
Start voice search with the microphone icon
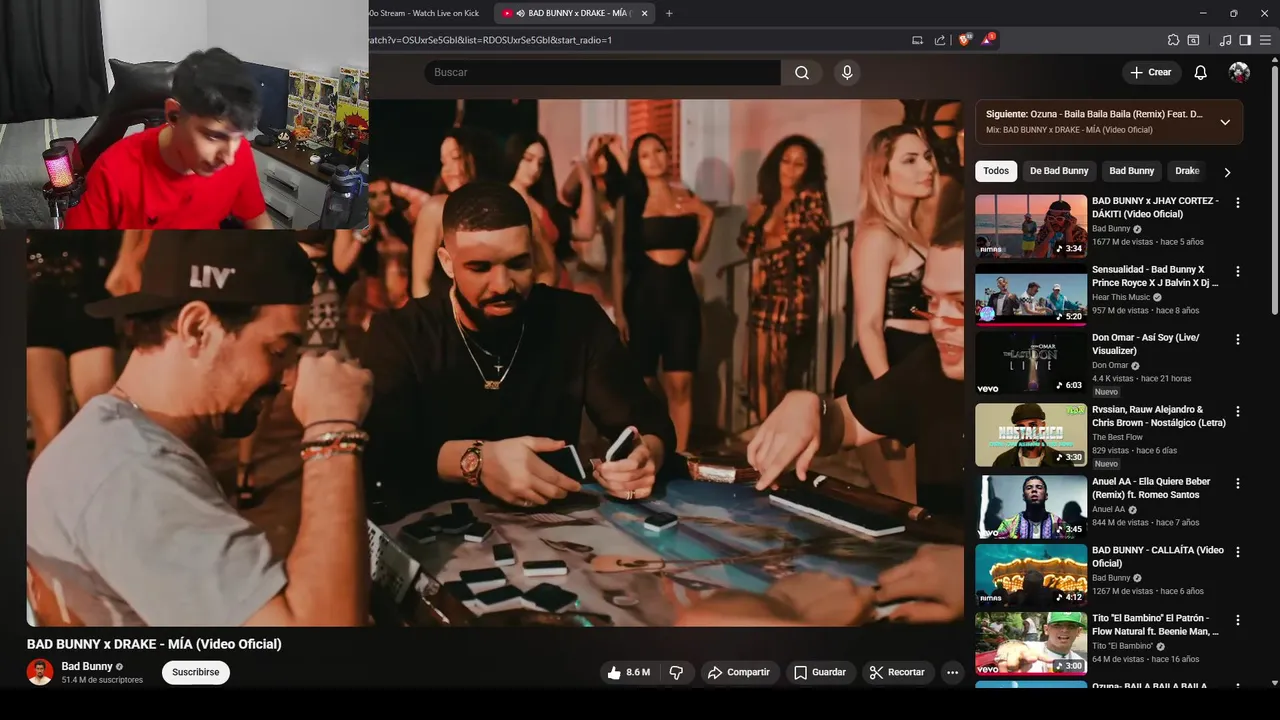847,72
